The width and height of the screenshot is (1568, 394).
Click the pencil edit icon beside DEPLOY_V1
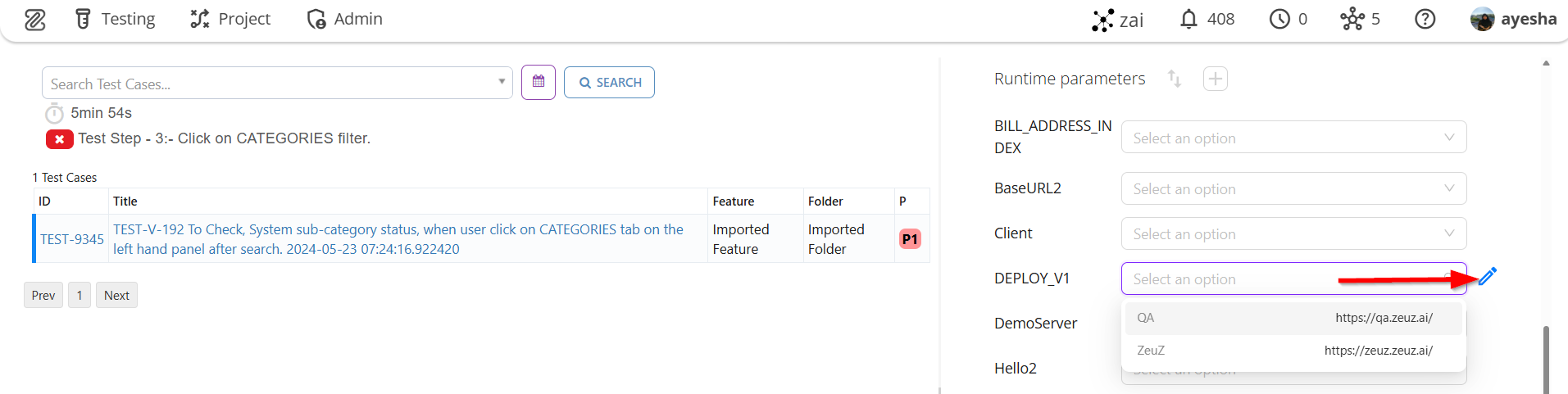(x=1488, y=277)
